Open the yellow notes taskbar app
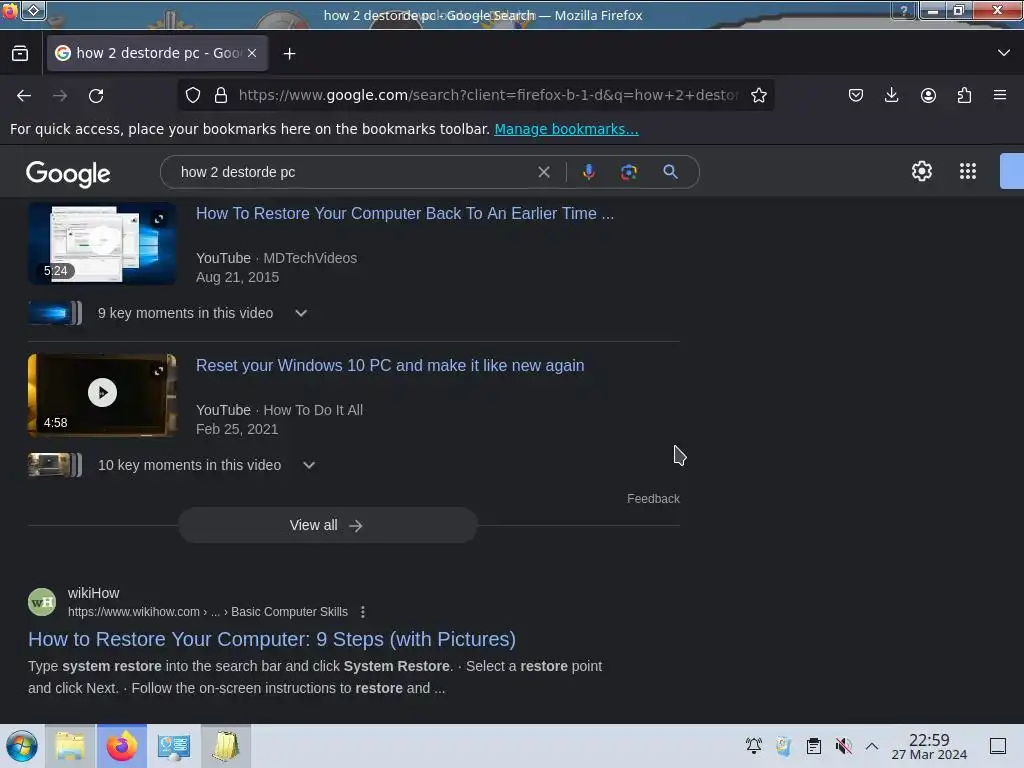The width and height of the screenshot is (1024, 768). click(x=226, y=746)
